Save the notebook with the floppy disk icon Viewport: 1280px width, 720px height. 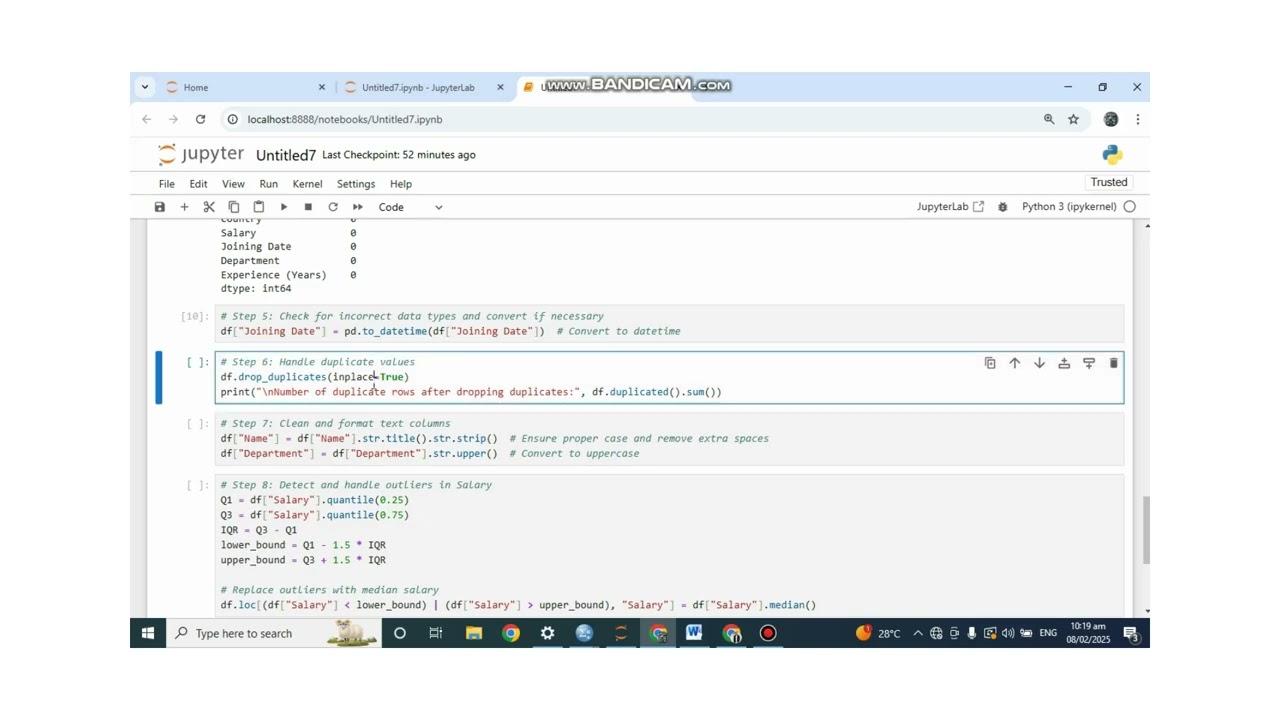[x=159, y=207]
